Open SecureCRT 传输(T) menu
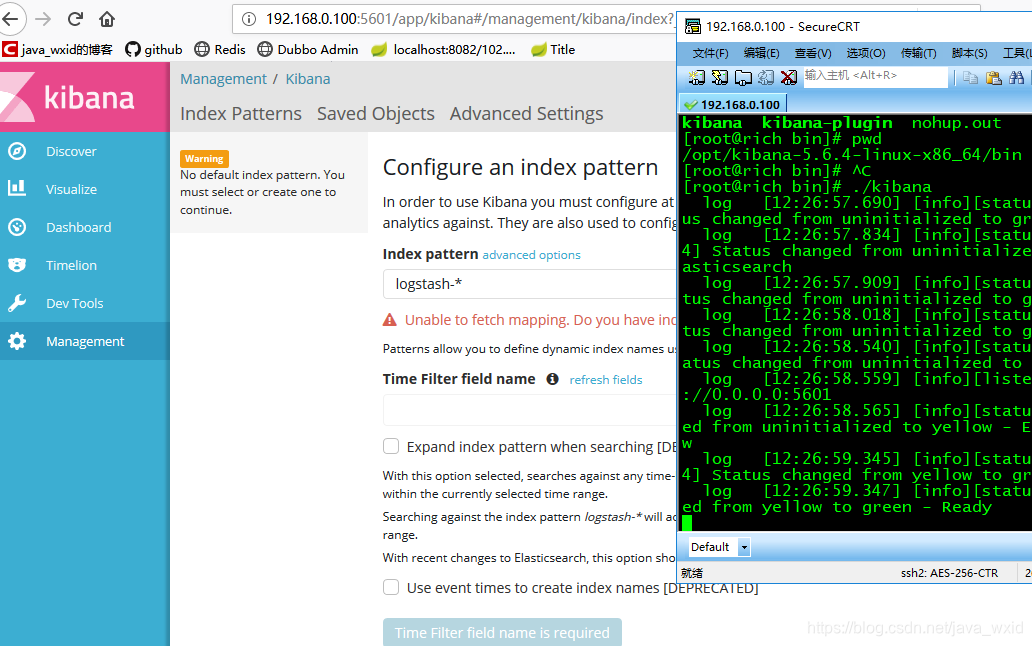The width and height of the screenshot is (1032, 646). coord(918,53)
